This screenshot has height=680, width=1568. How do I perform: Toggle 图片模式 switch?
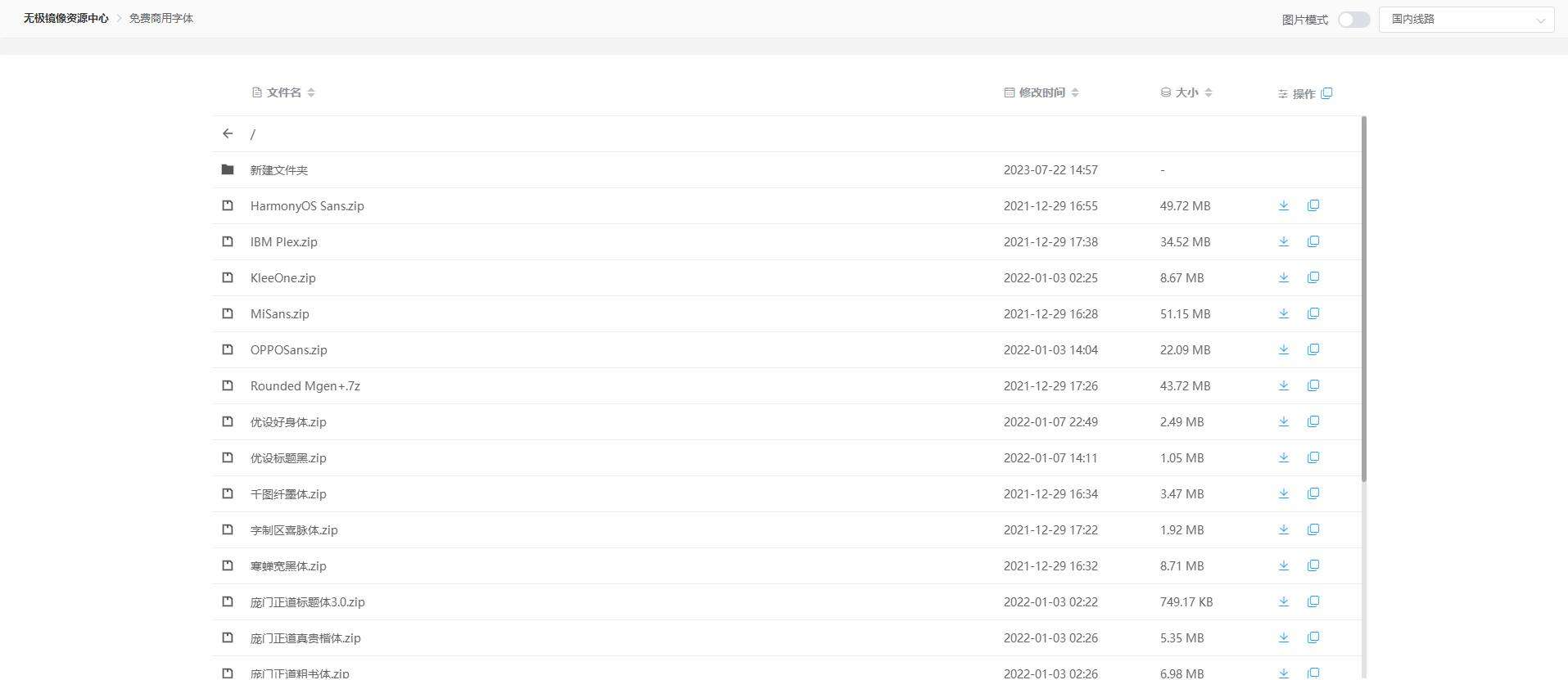pos(1353,20)
